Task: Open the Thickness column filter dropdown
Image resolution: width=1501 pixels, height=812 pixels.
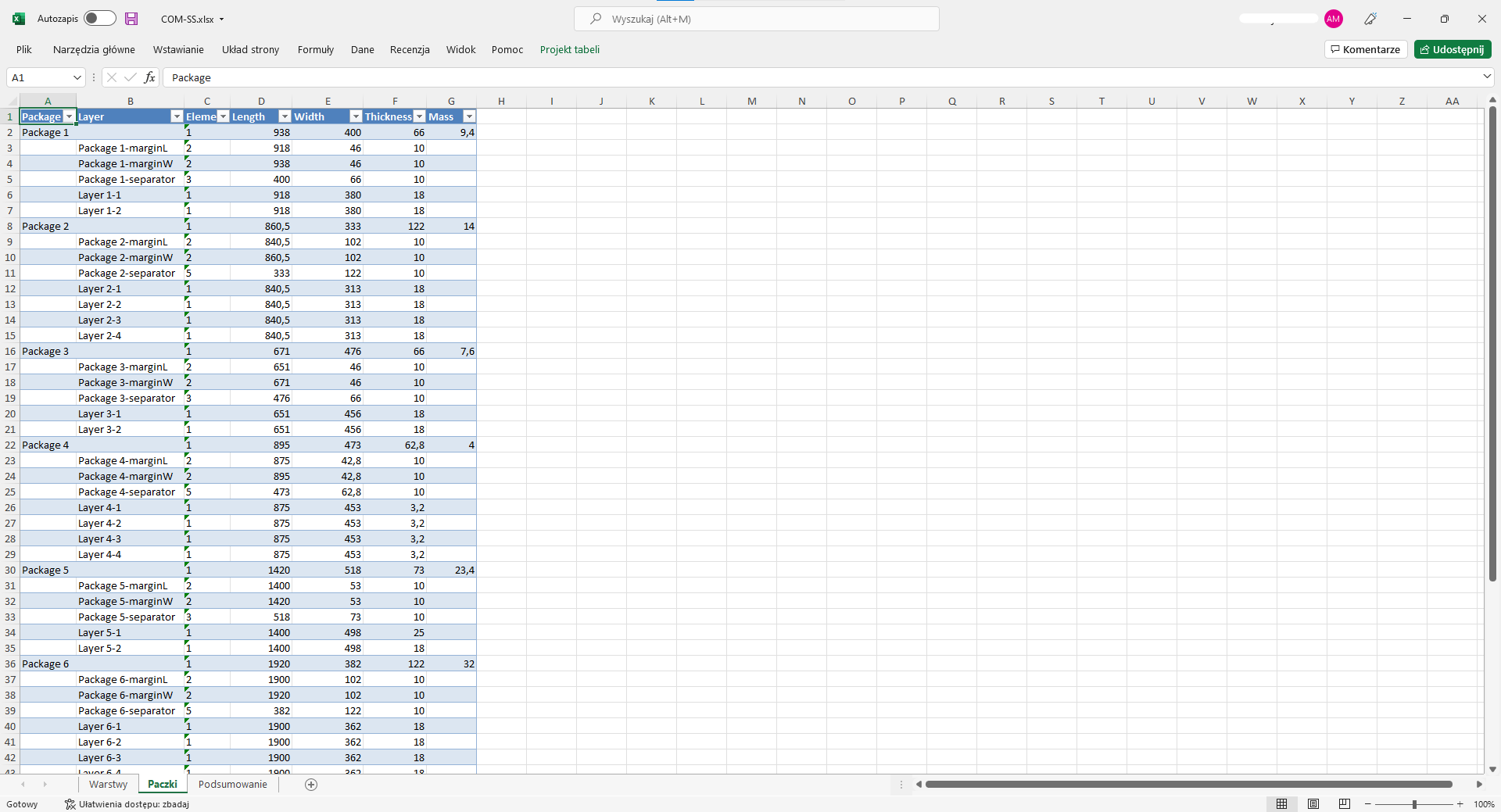Action: point(419,116)
